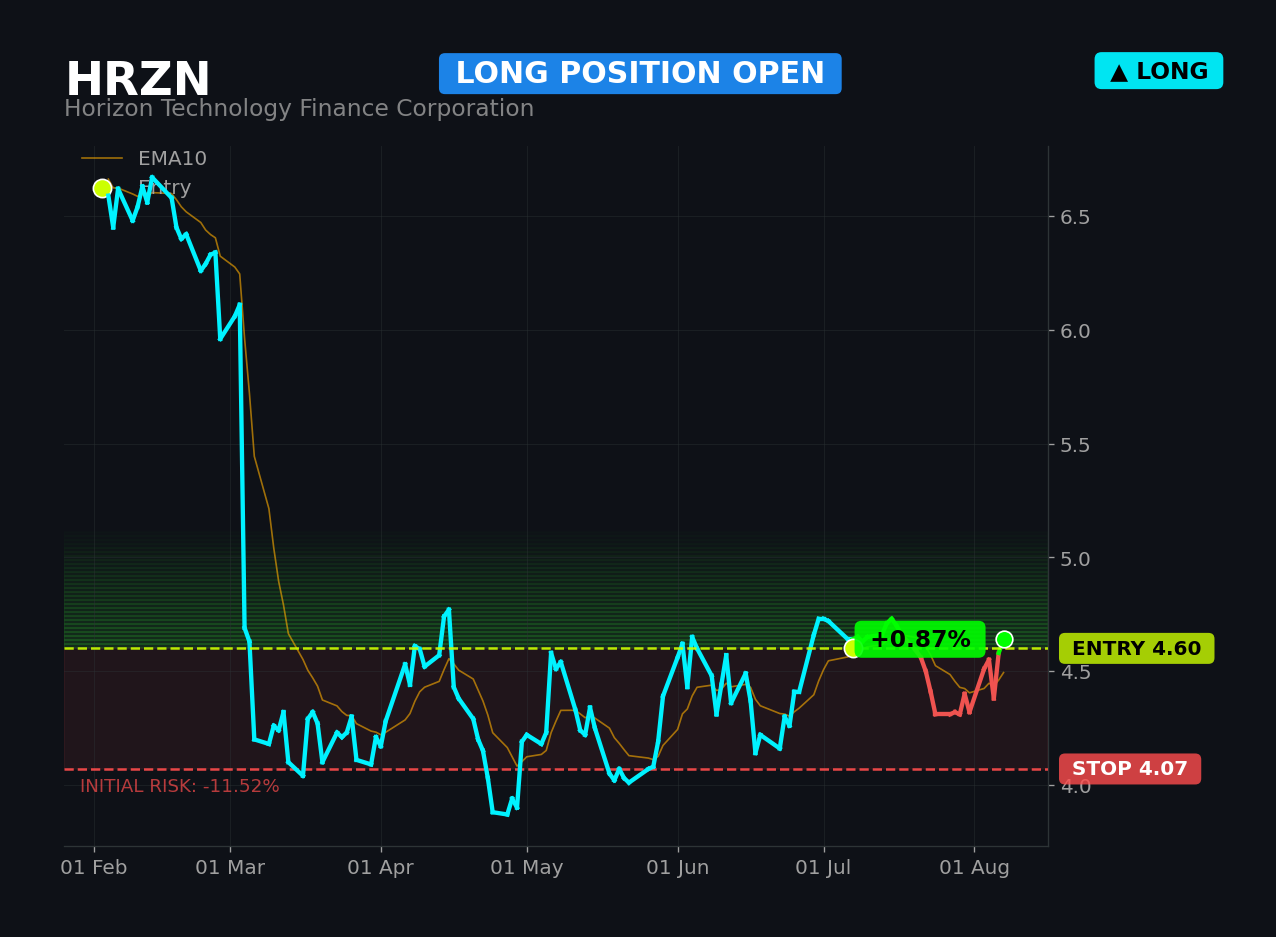Click the 01 Mar axis label
Image resolution: width=1276 pixels, height=937 pixels.
point(230,868)
